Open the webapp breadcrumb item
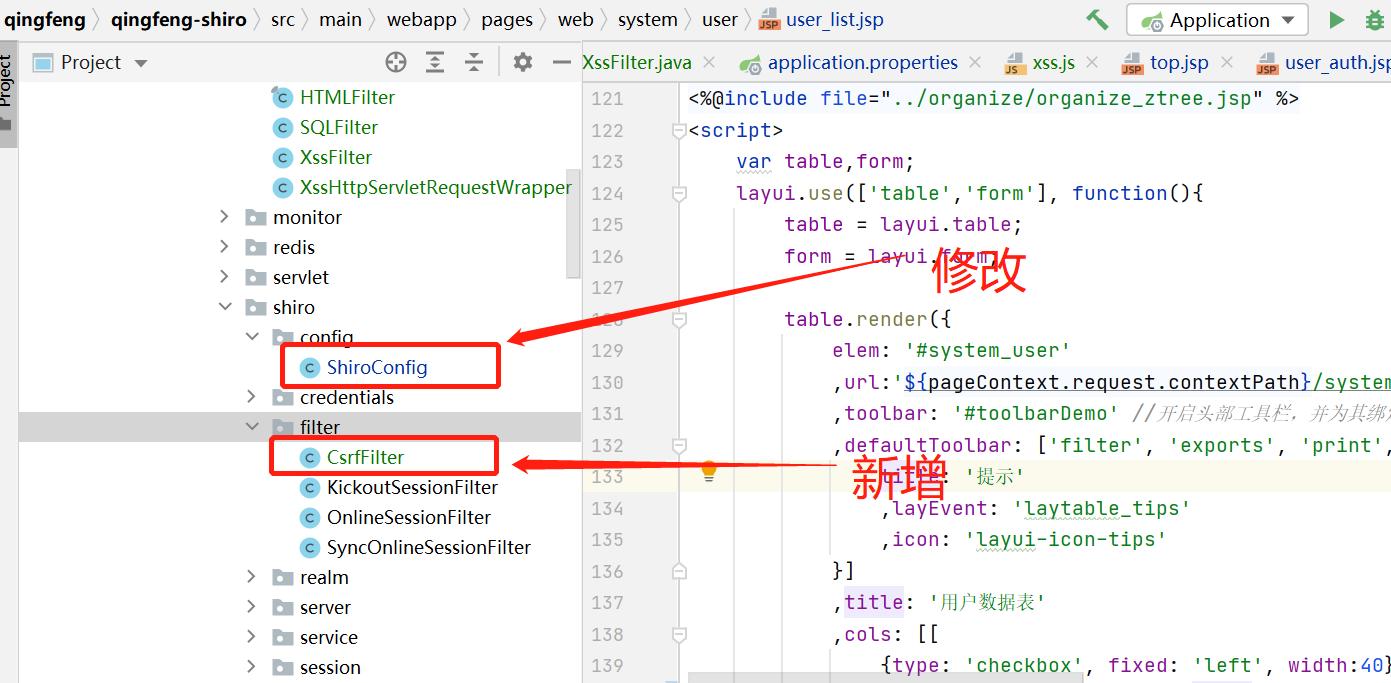1391x683 pixels. [x=420, y=18]
